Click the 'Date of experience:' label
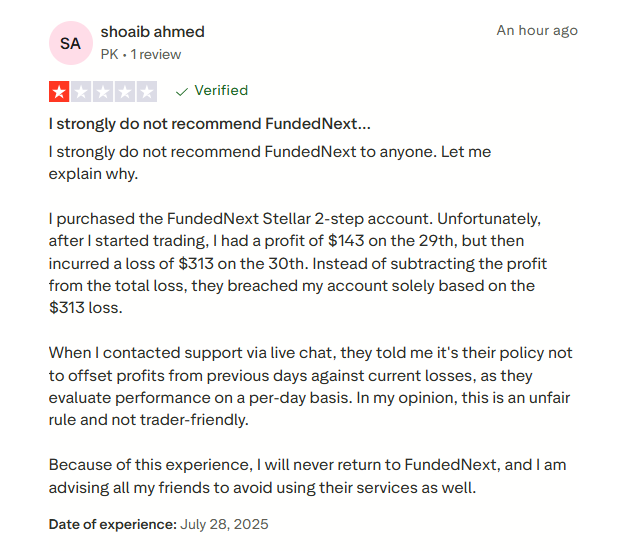Screen dimensions: 619x551 pyautogui.click(x=113, y=524)
